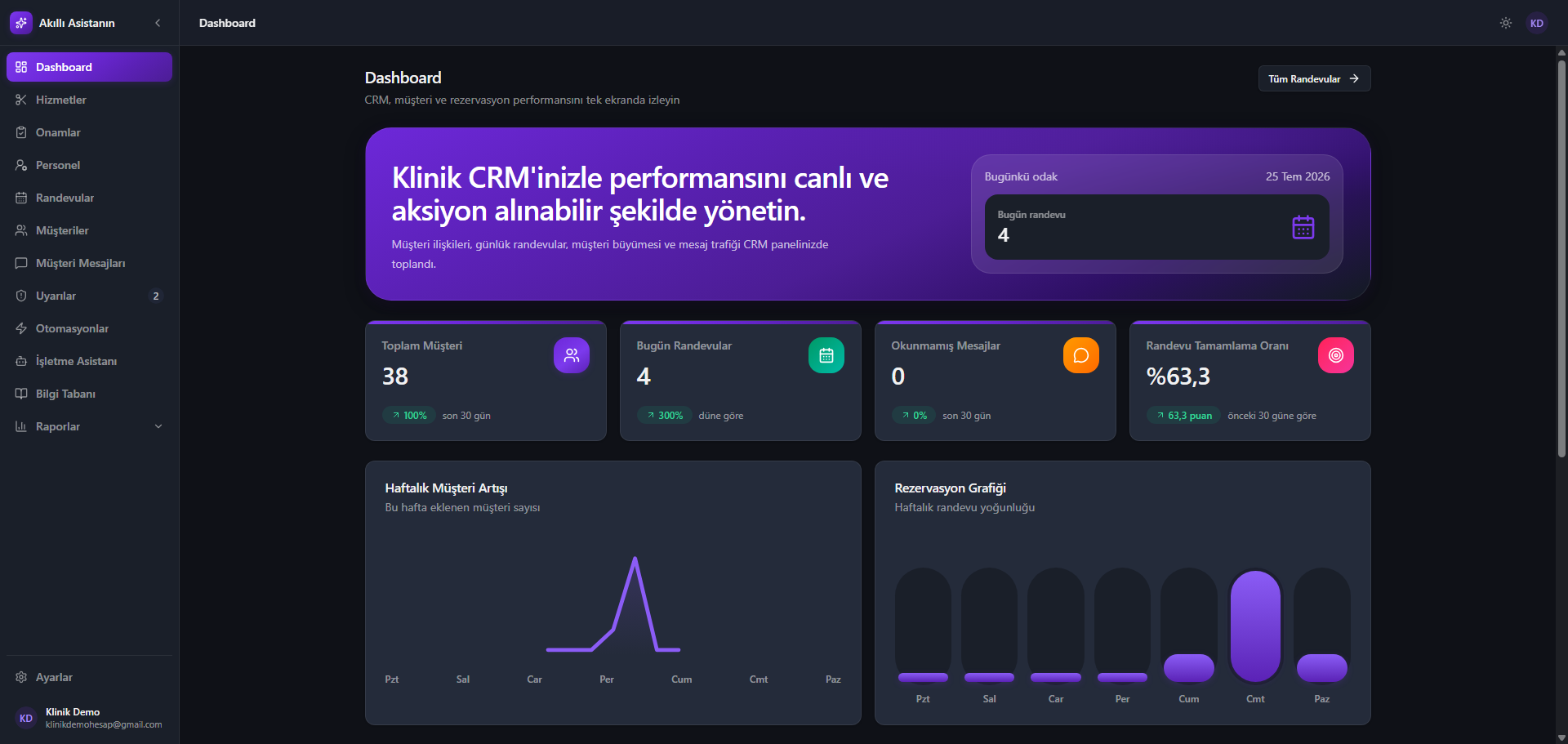
Task: Click the calendar icon in Bugünkü odak card
Action: tap(1303, 227)
